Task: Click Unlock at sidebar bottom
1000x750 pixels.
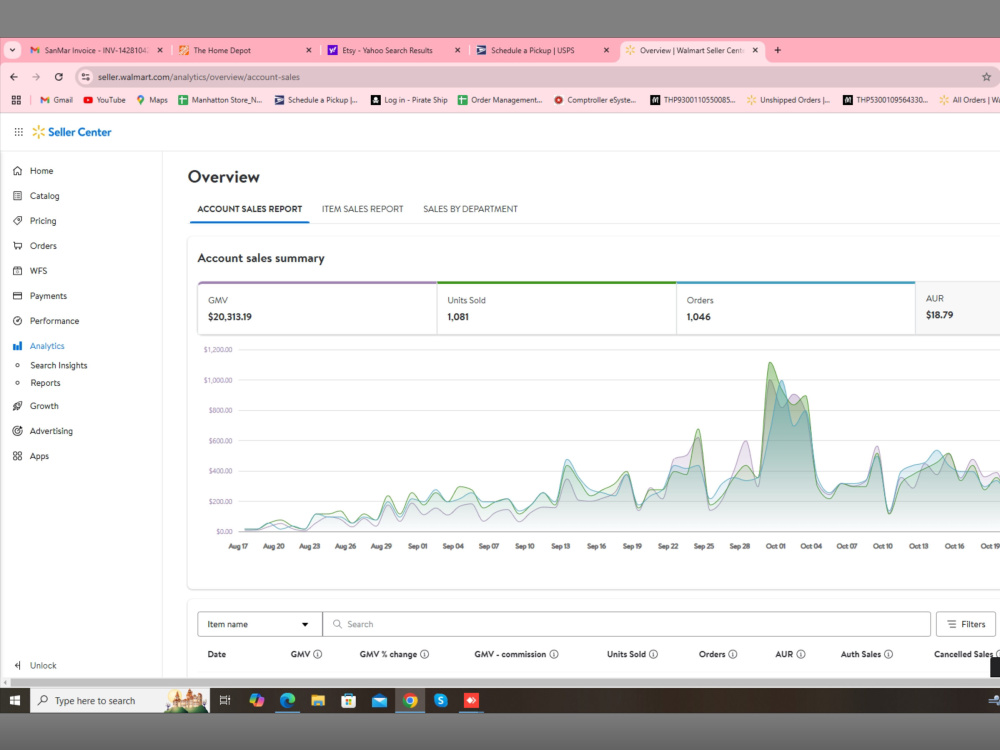Action: pos(36,665)
